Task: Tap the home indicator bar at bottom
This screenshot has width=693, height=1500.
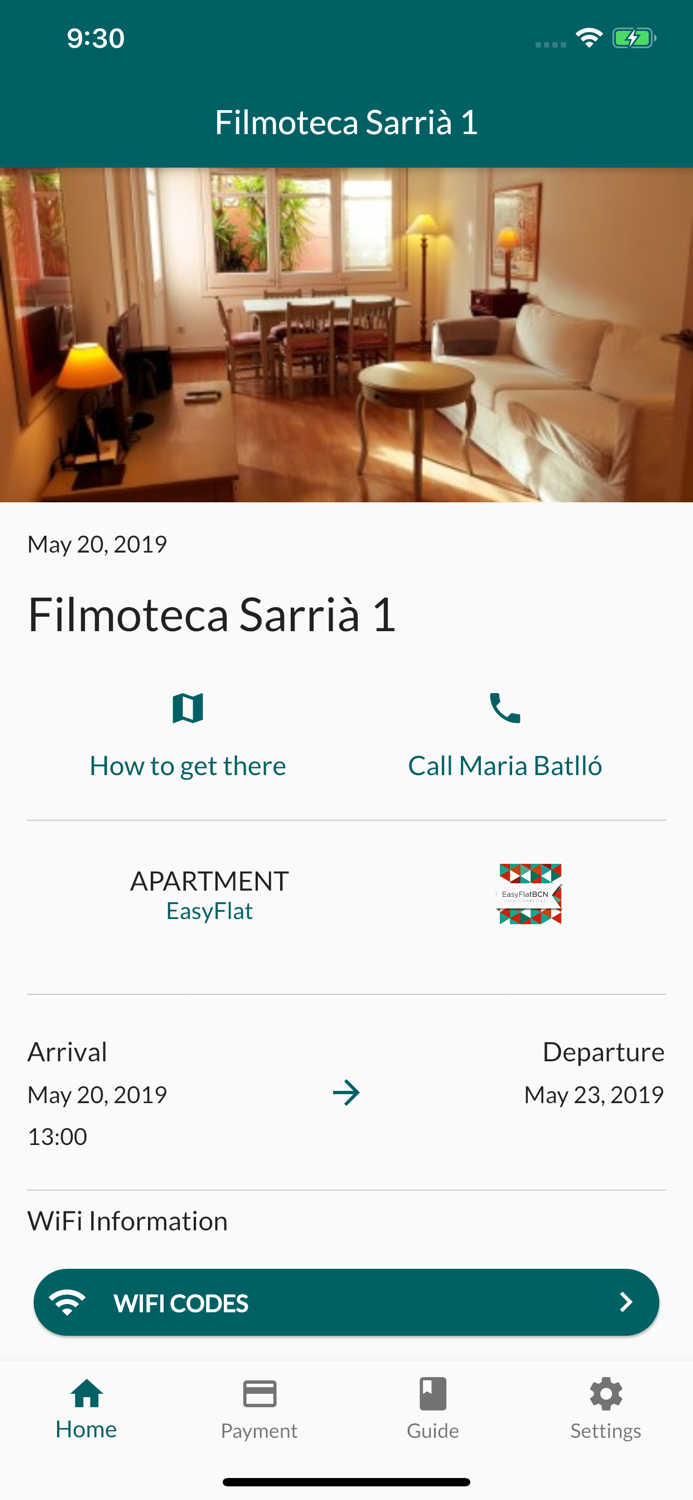Action: pyautogui.click(x=346, y=1482)
